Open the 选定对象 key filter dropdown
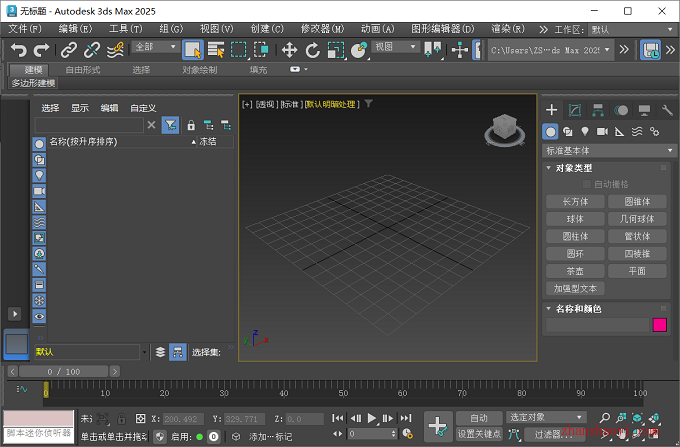The image size is (680, 447). tap(546, 418)
